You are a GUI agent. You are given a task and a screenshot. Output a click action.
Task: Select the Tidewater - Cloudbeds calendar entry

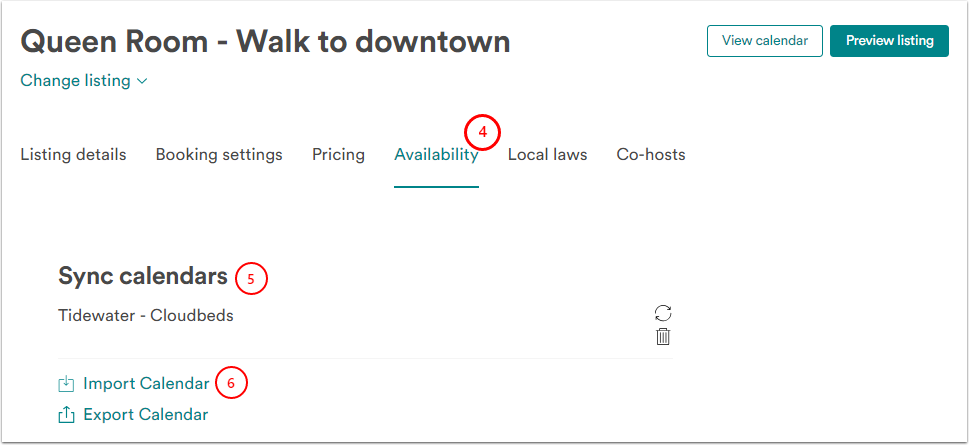(x=146, y=316)
